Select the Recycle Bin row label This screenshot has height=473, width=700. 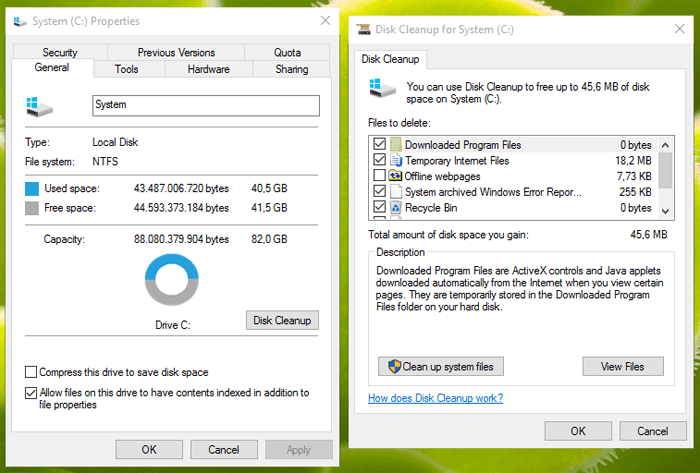click(431, 208)
